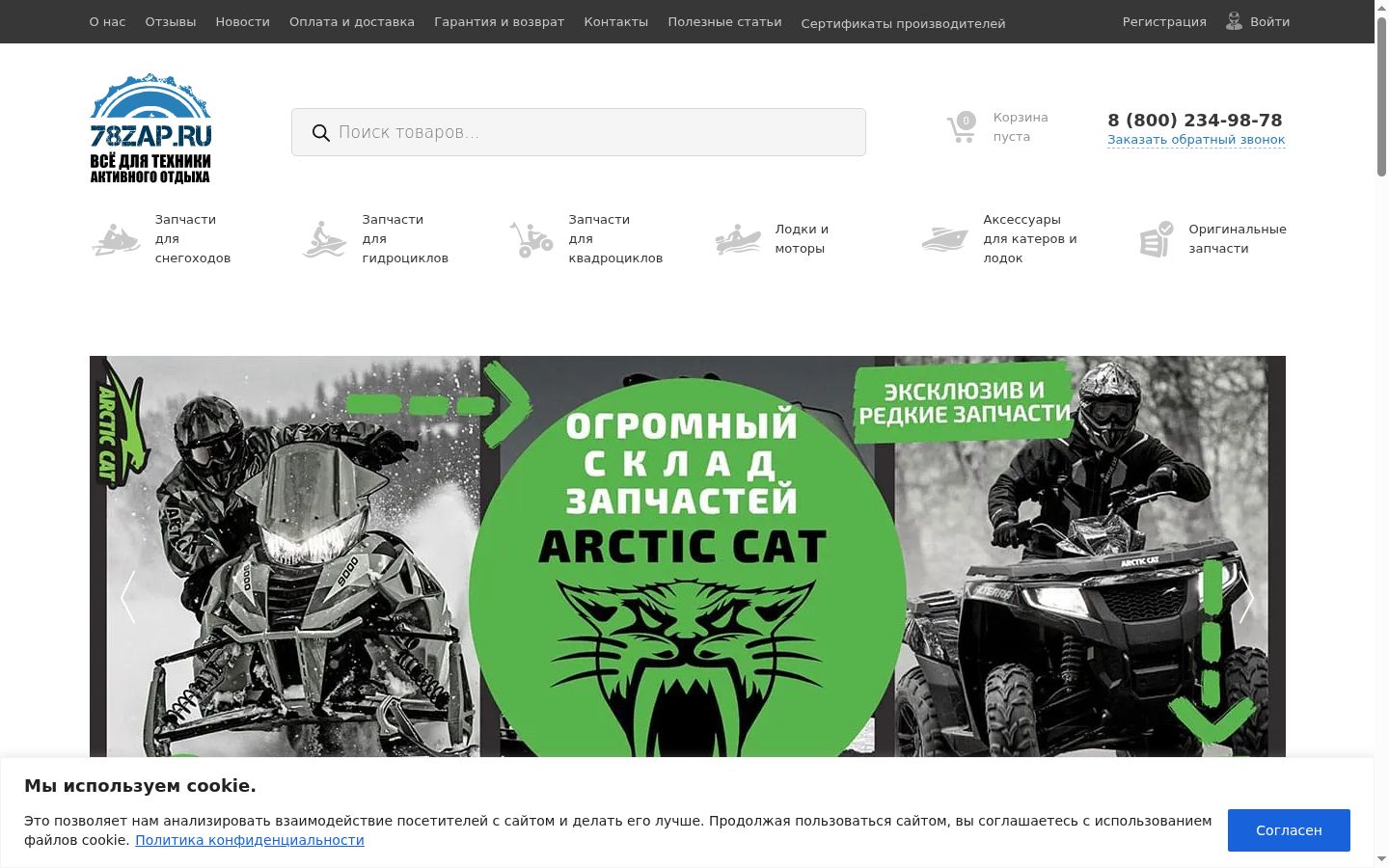Click Заказать обратный звонок link
Image resolution: width=1389 pixels, height=868 pixels.
click(1196, 140)
